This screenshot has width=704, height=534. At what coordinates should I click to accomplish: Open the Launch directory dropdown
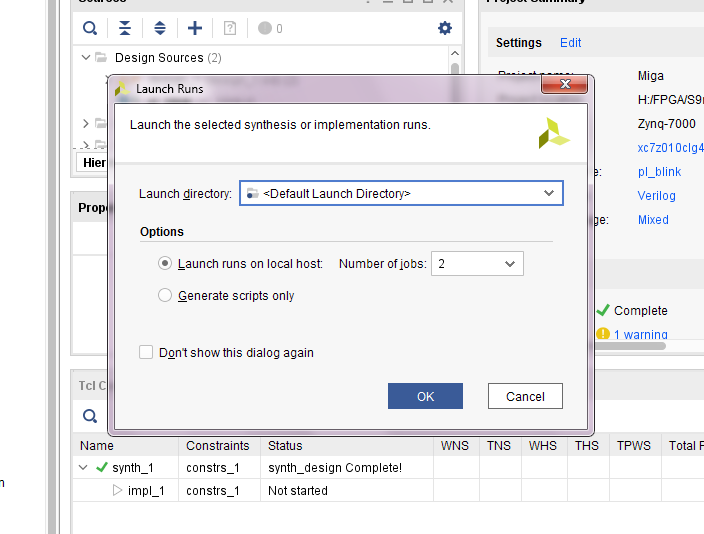coord(549,193)
